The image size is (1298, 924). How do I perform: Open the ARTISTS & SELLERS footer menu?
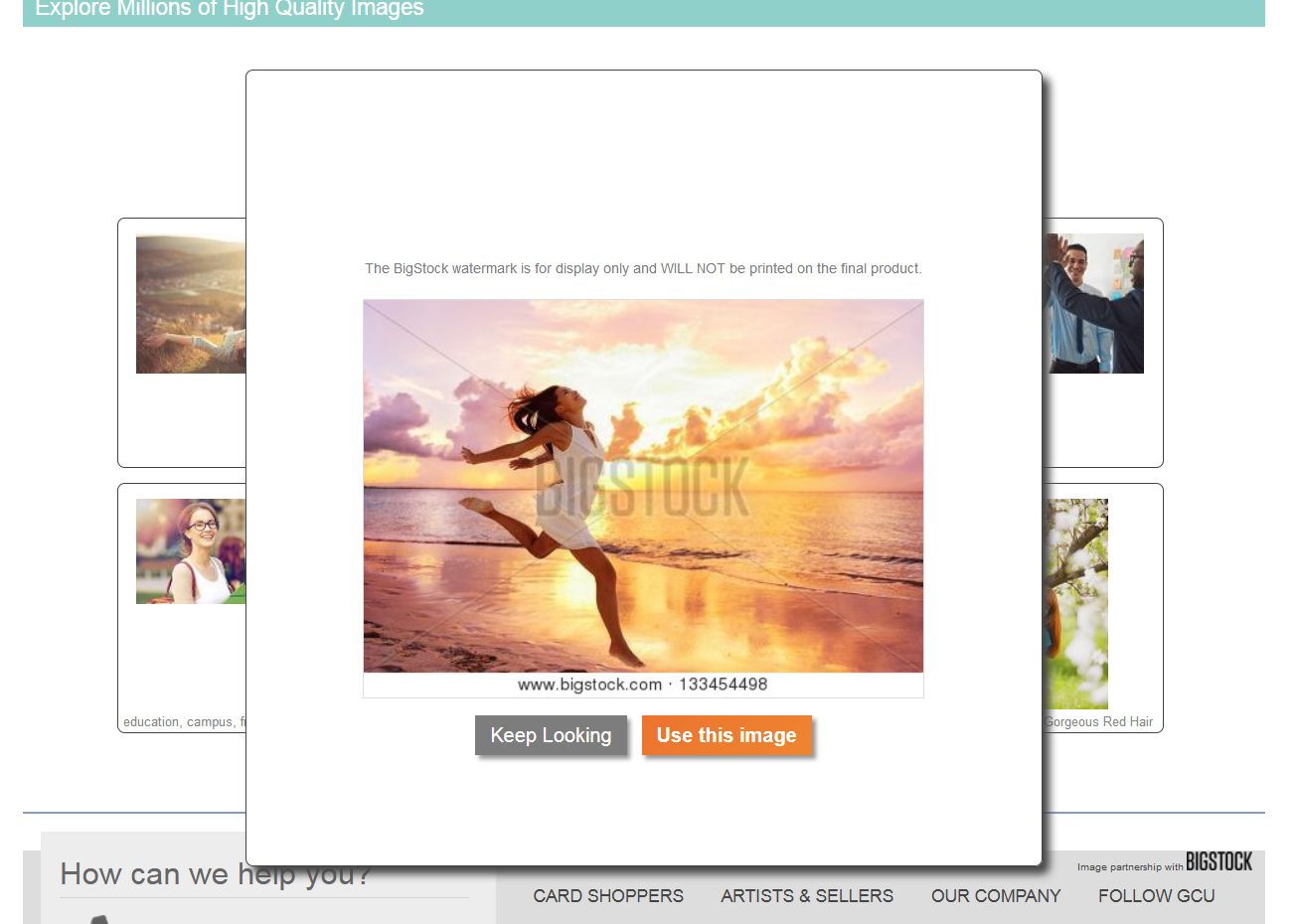click(806, 895)
